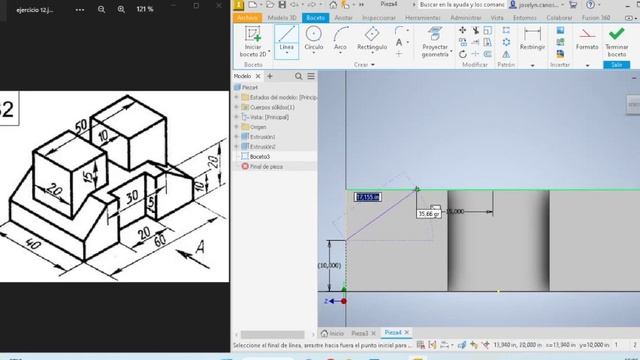
Task: Open the user account dropdown joselyn.canos
Action: 538,5
